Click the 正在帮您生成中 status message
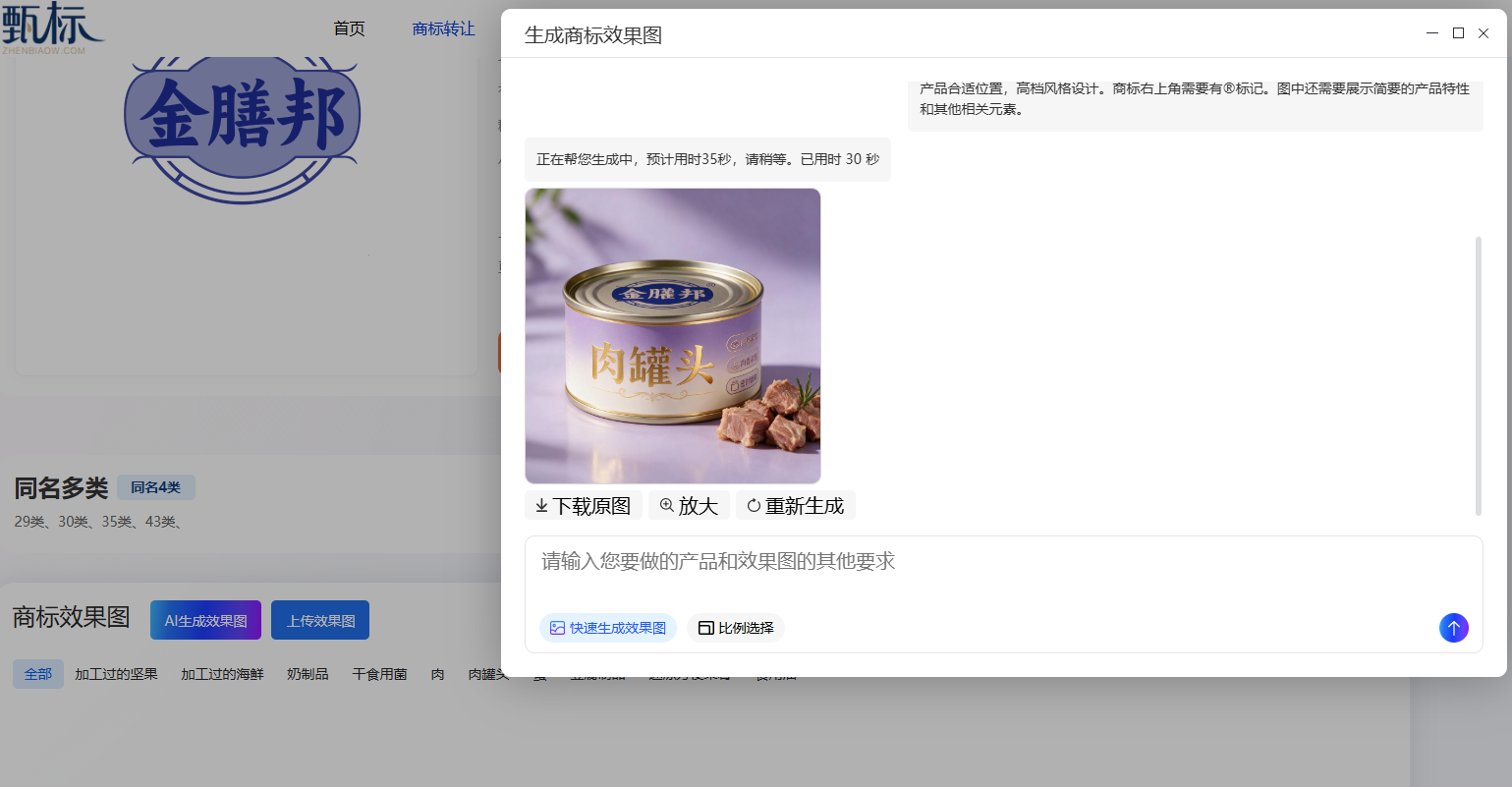 (707, 159)
